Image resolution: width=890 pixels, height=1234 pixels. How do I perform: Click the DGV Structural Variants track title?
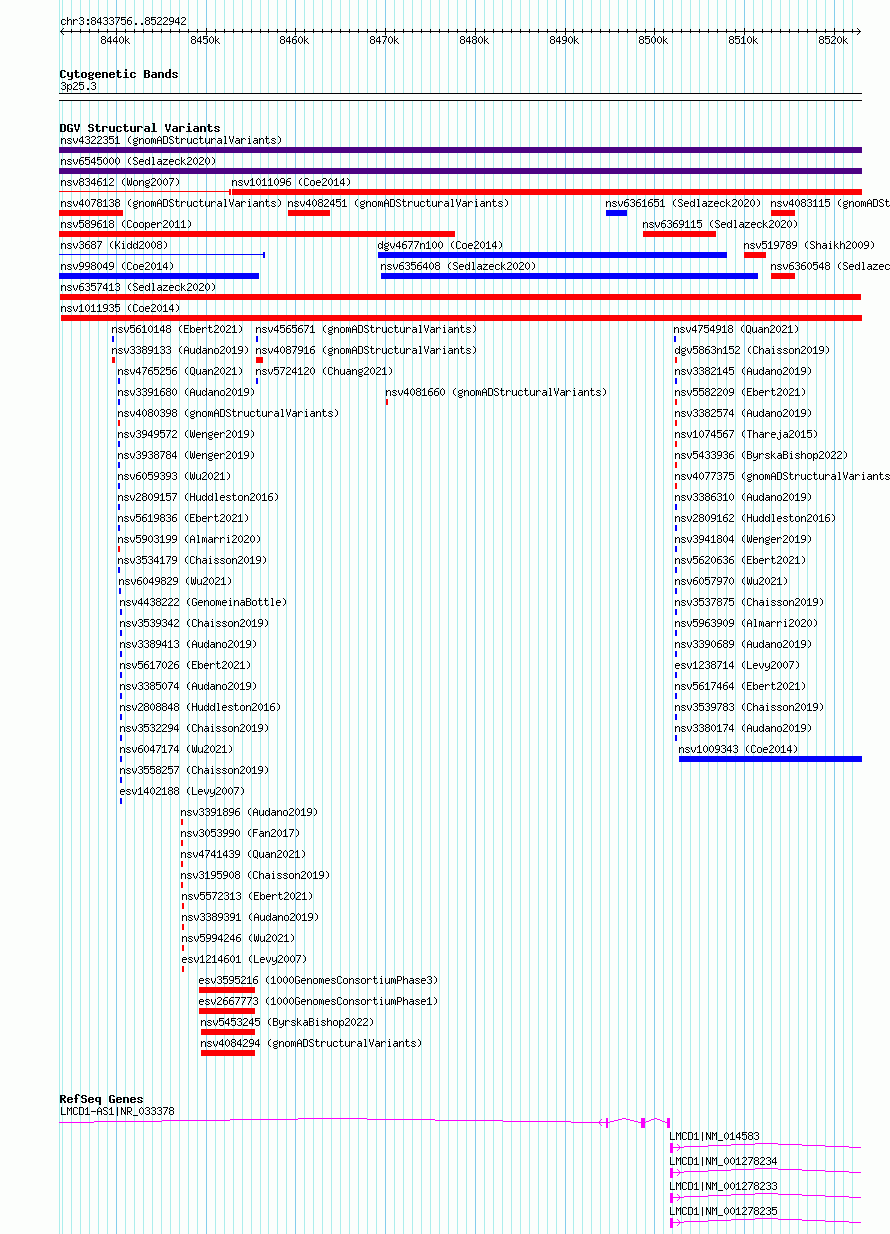(140, 128)
